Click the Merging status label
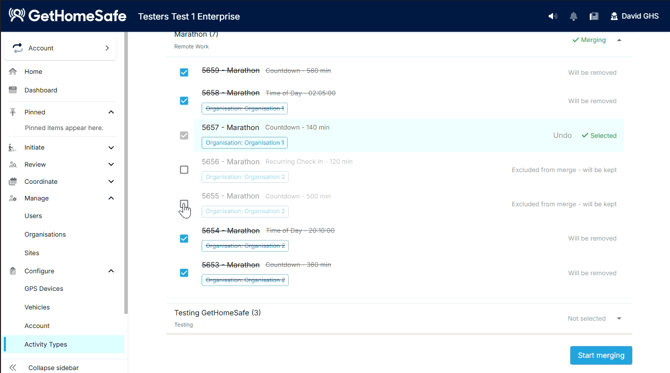 [x=589, y=40]
